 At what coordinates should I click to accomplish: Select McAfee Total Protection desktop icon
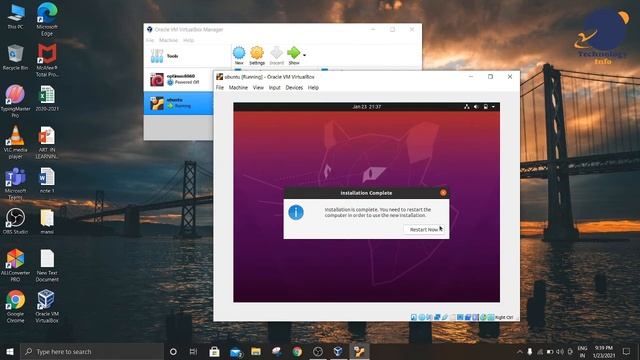[x=47, y=60]
